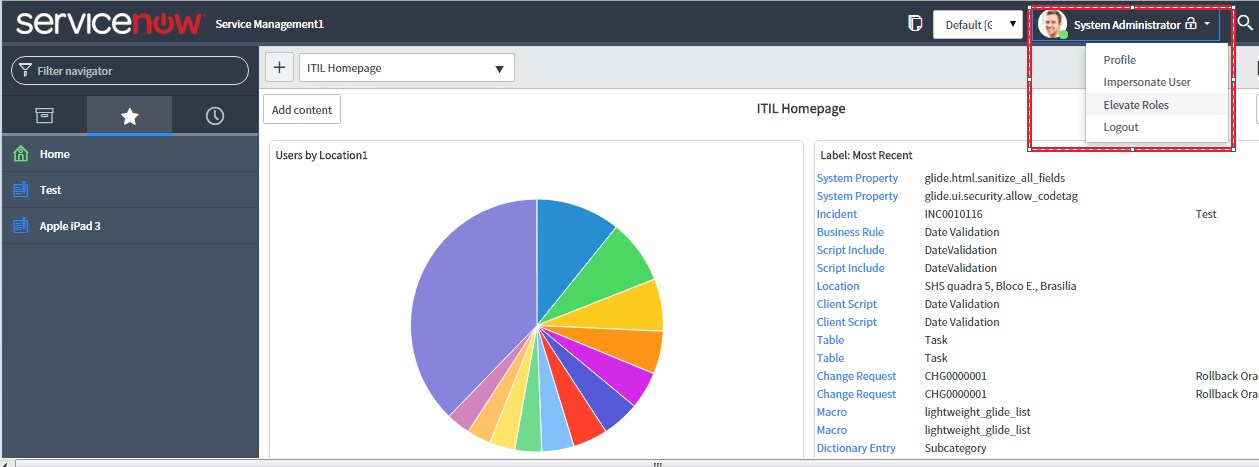Switch to All Applications tab
This screenshot has width=1259, height=467.
(44, 115)
